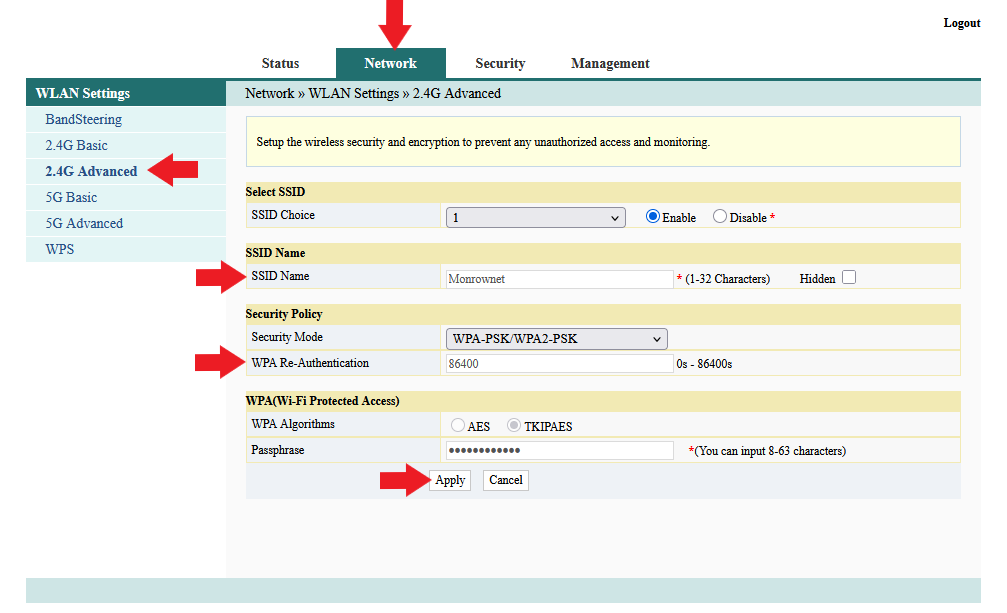The height and width of the screenshot is (613, 1007).
Task: Select the Network tab
Action: click(390, 64)
